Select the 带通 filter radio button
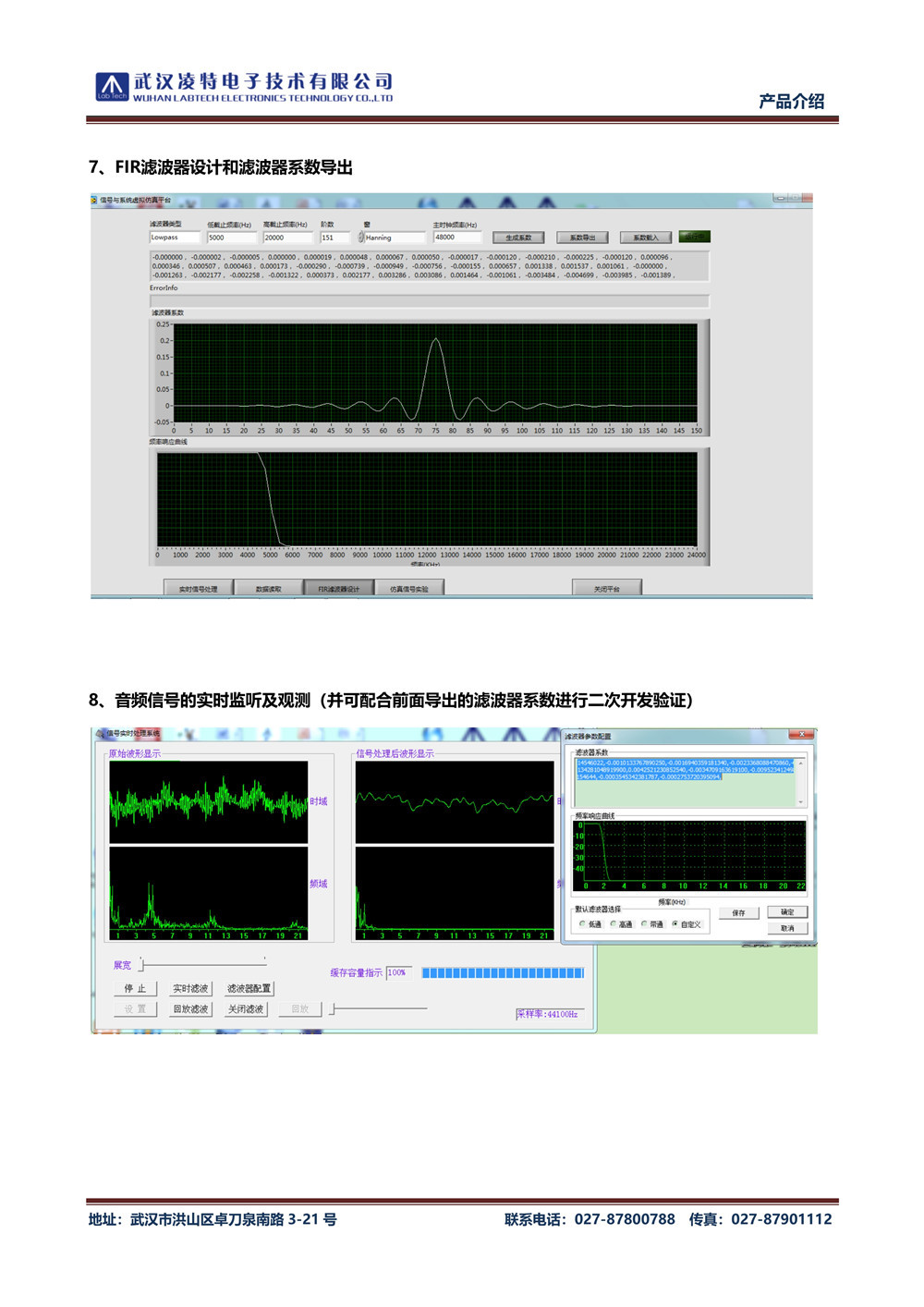 [x=644, y=924]
